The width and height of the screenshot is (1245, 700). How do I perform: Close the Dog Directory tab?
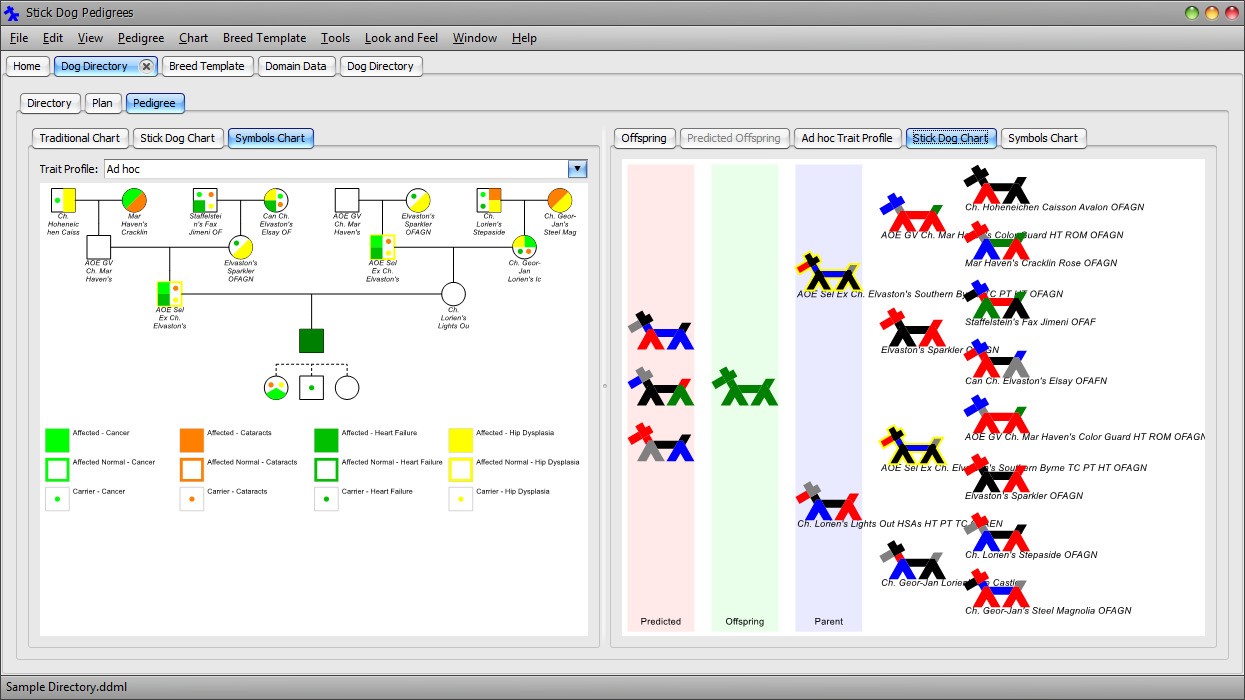coord(147,66)
